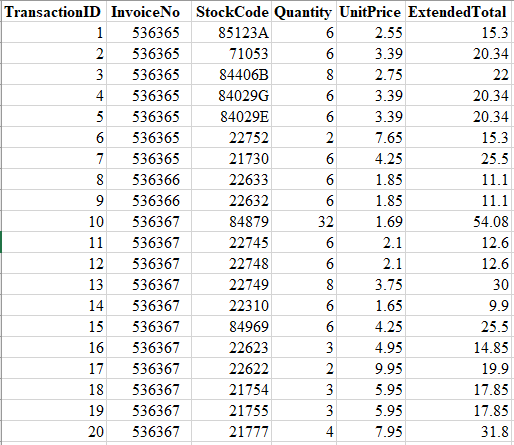Click StockCode cell 22632

(232, 201)
